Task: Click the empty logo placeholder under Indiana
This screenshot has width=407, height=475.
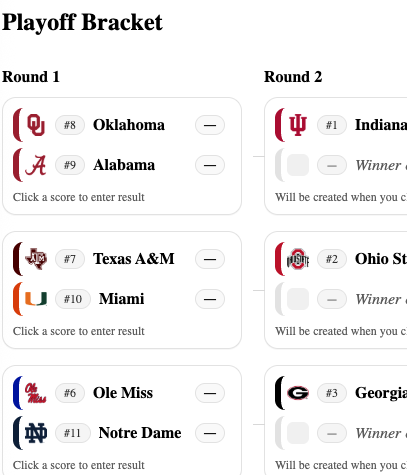Action: [x=298, y=165]
